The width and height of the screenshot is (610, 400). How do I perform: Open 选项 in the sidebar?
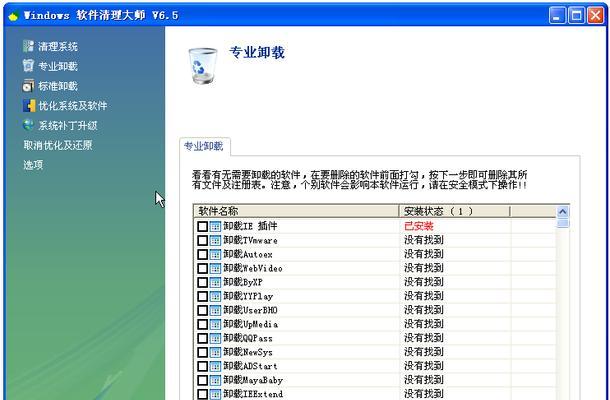pyautogui.click(x=33, y=165)
